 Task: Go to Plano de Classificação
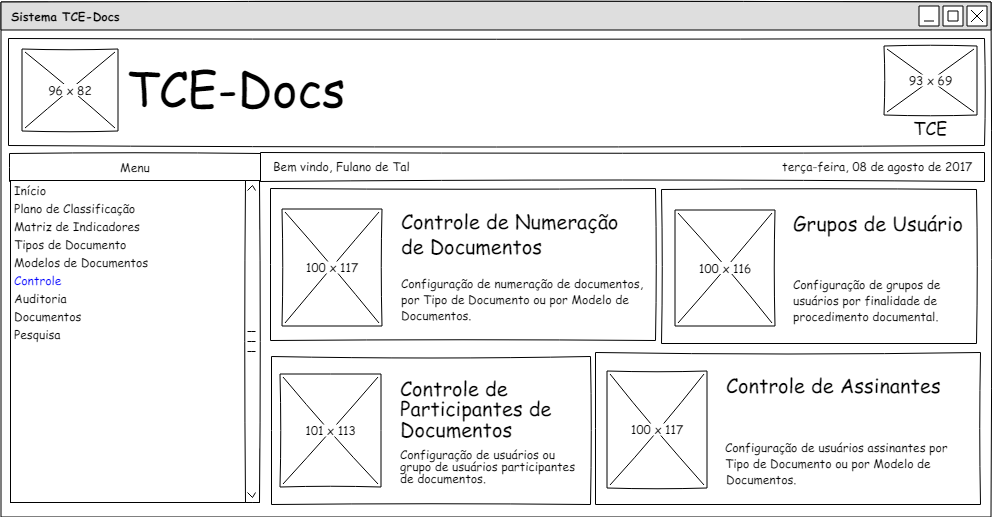click(74, 209)
